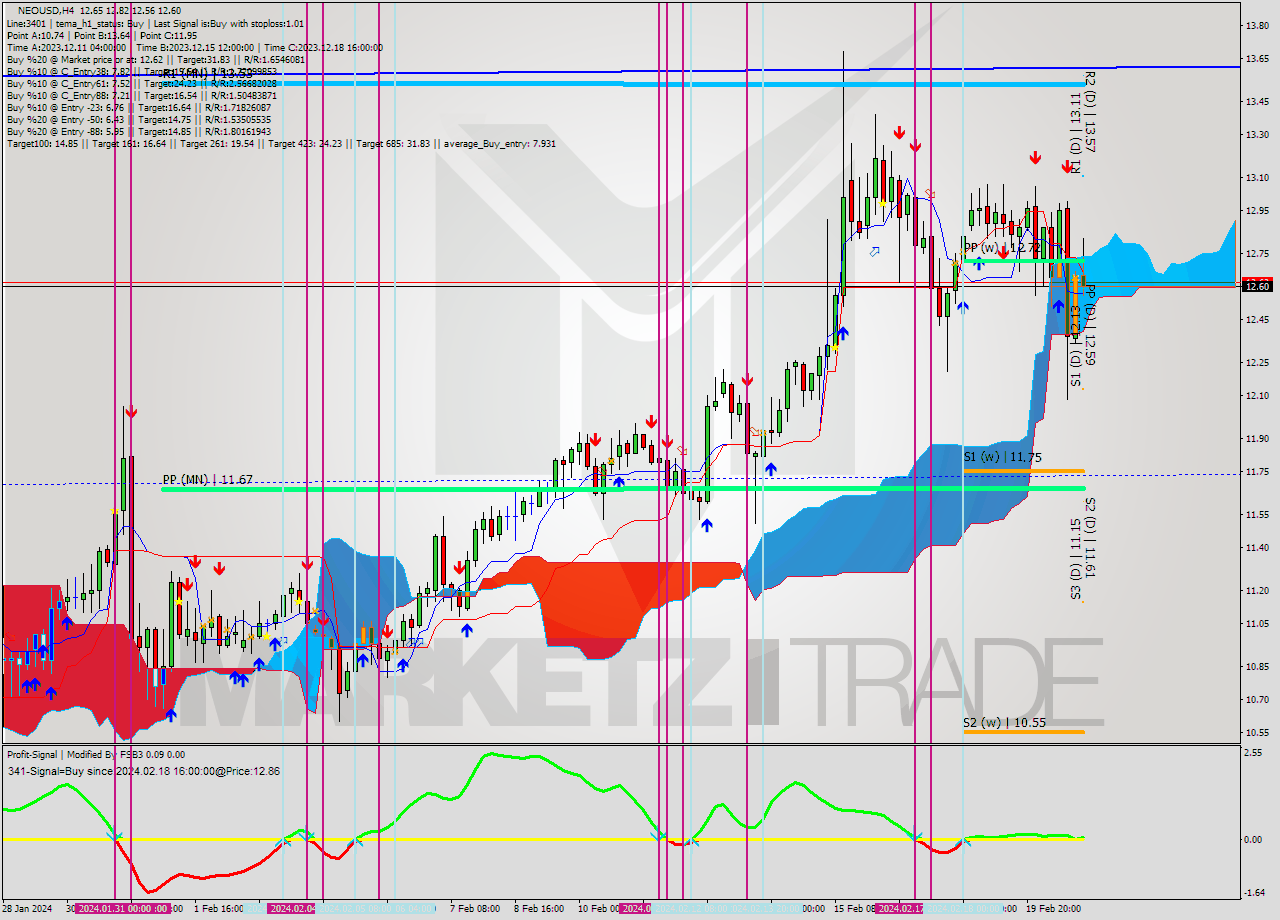Screen dimensions: 1280x920
Task: Click the 13.10 price axis value
Action: click(1257, 178)
